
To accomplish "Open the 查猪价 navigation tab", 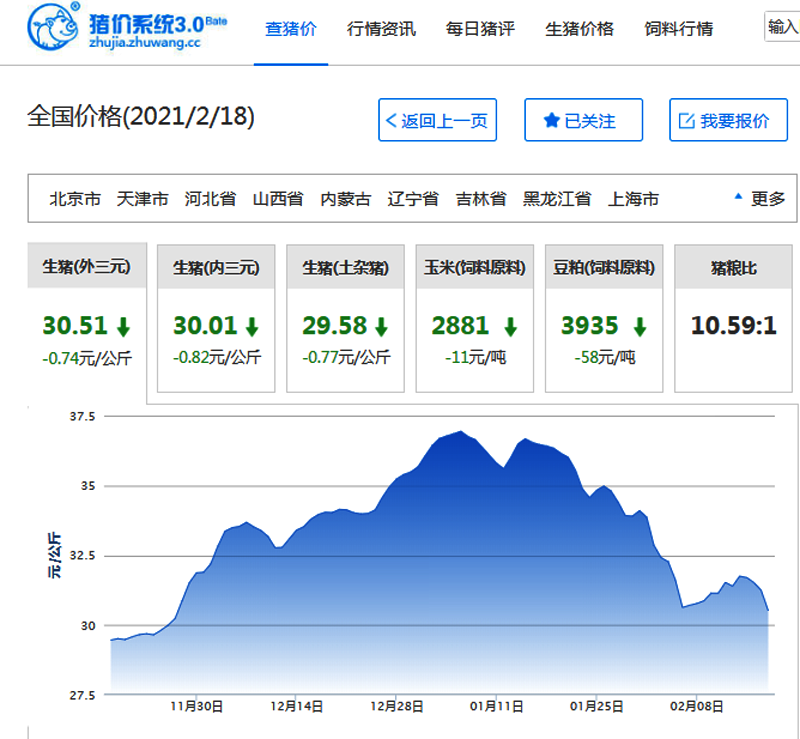I will (x=291, y=29).
